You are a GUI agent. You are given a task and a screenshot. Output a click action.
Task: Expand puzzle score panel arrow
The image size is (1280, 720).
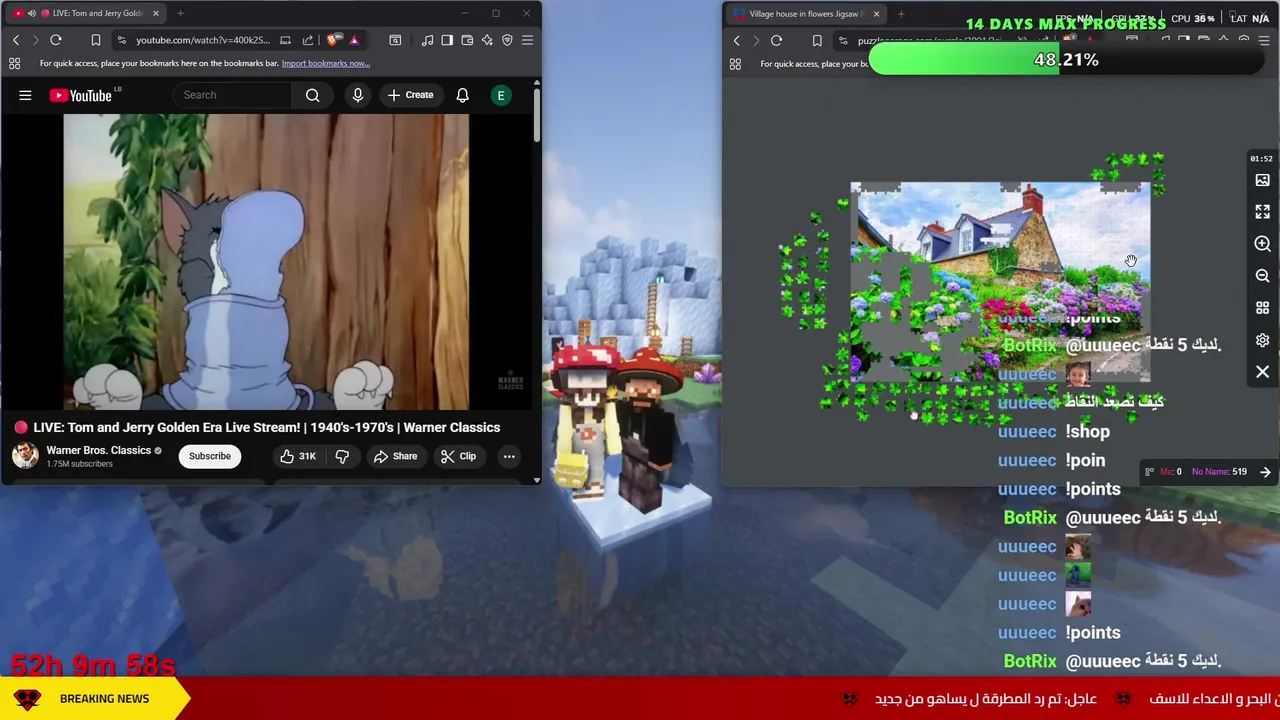point(1265,472)
